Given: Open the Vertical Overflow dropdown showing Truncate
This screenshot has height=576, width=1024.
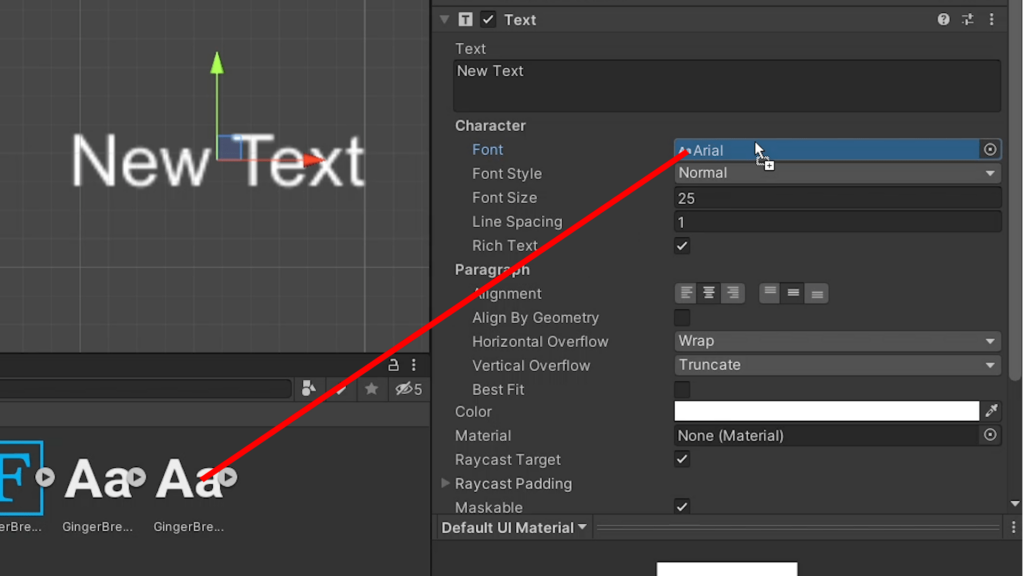Looking at the screenshot, I should pos(837,365).
